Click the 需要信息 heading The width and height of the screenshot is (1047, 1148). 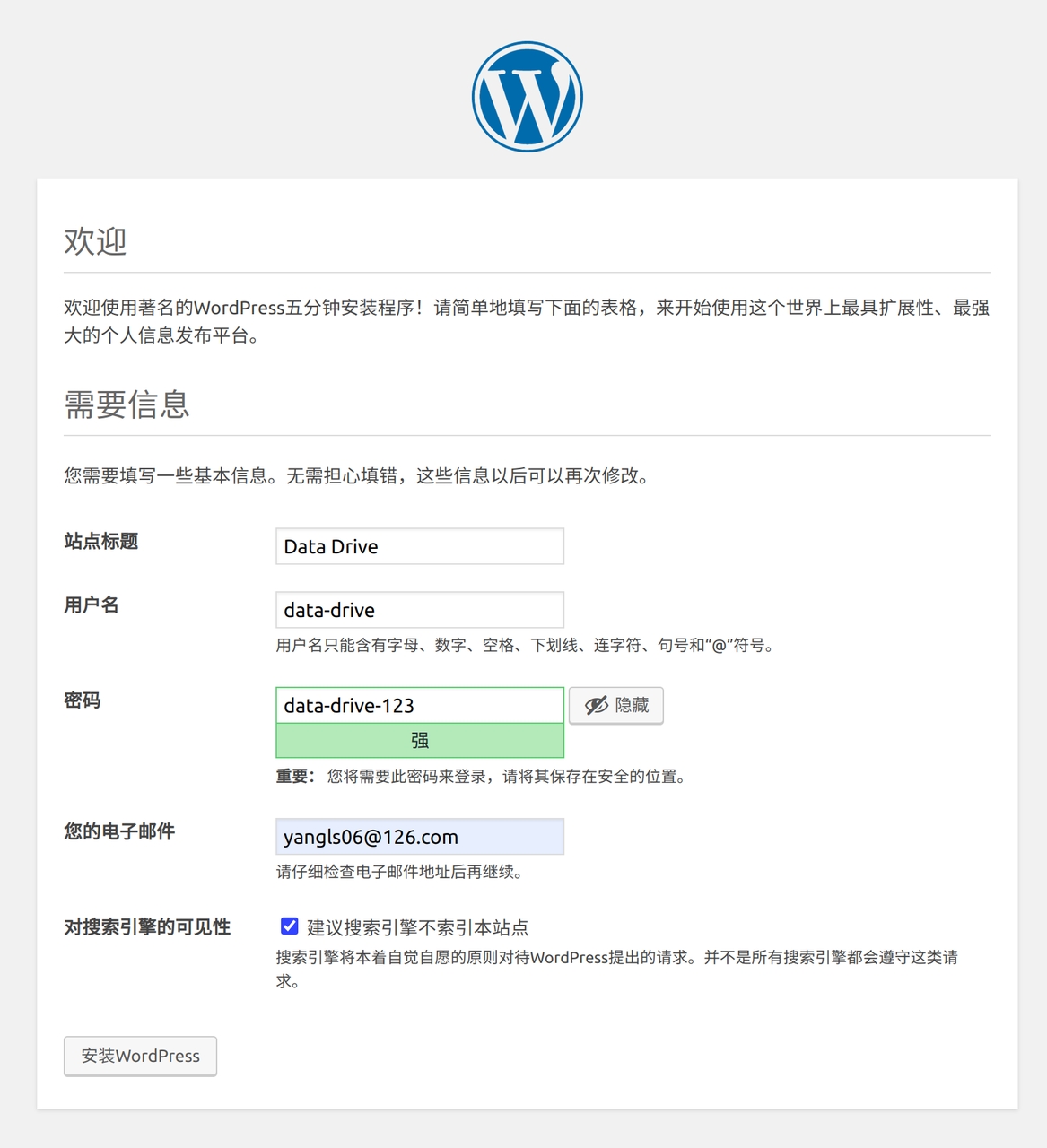(127, 404)
